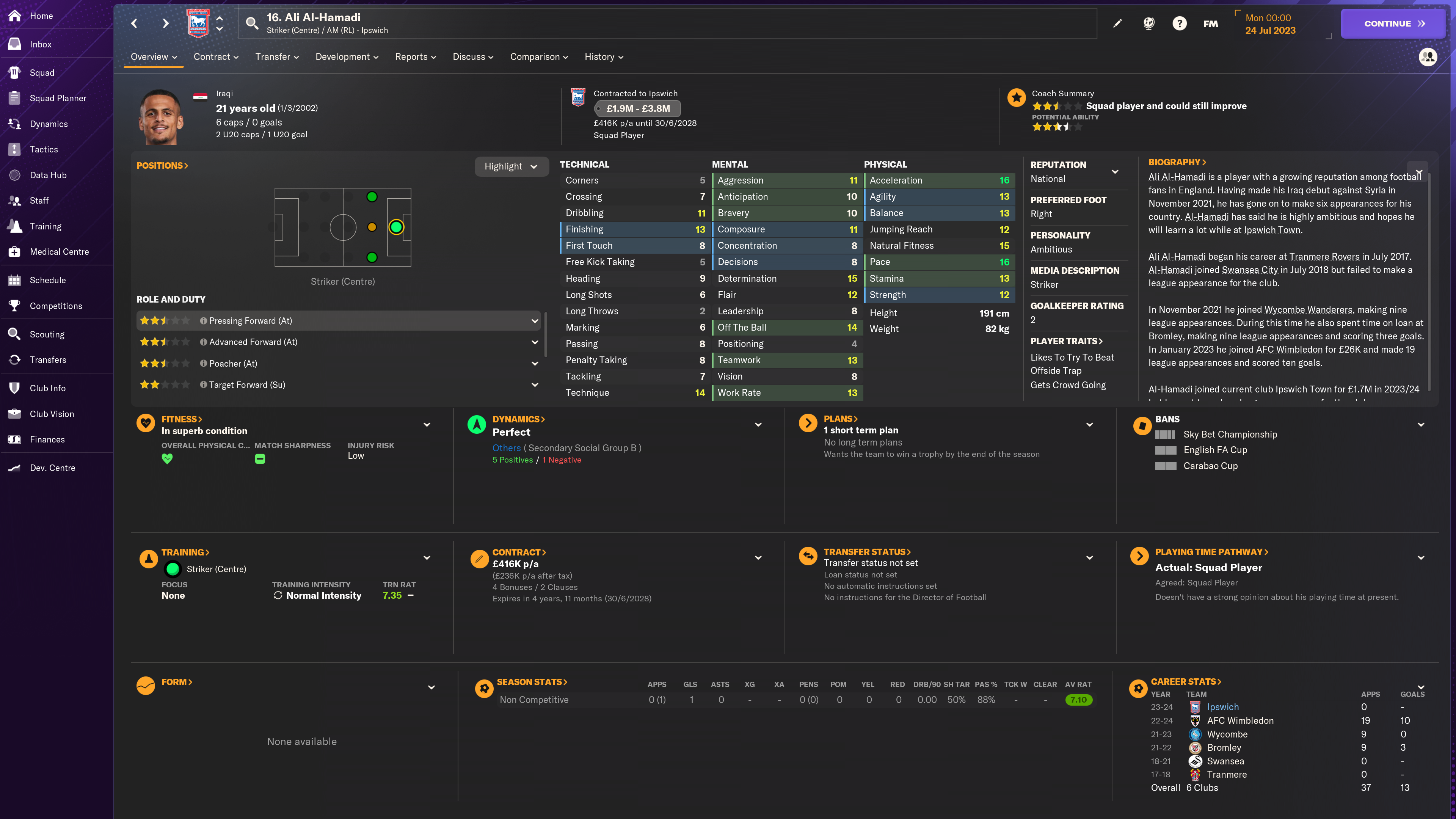Expand the Fitness panel chevron
The width and height of the screenshot is (1456, 819).
(x=427, y=425)
